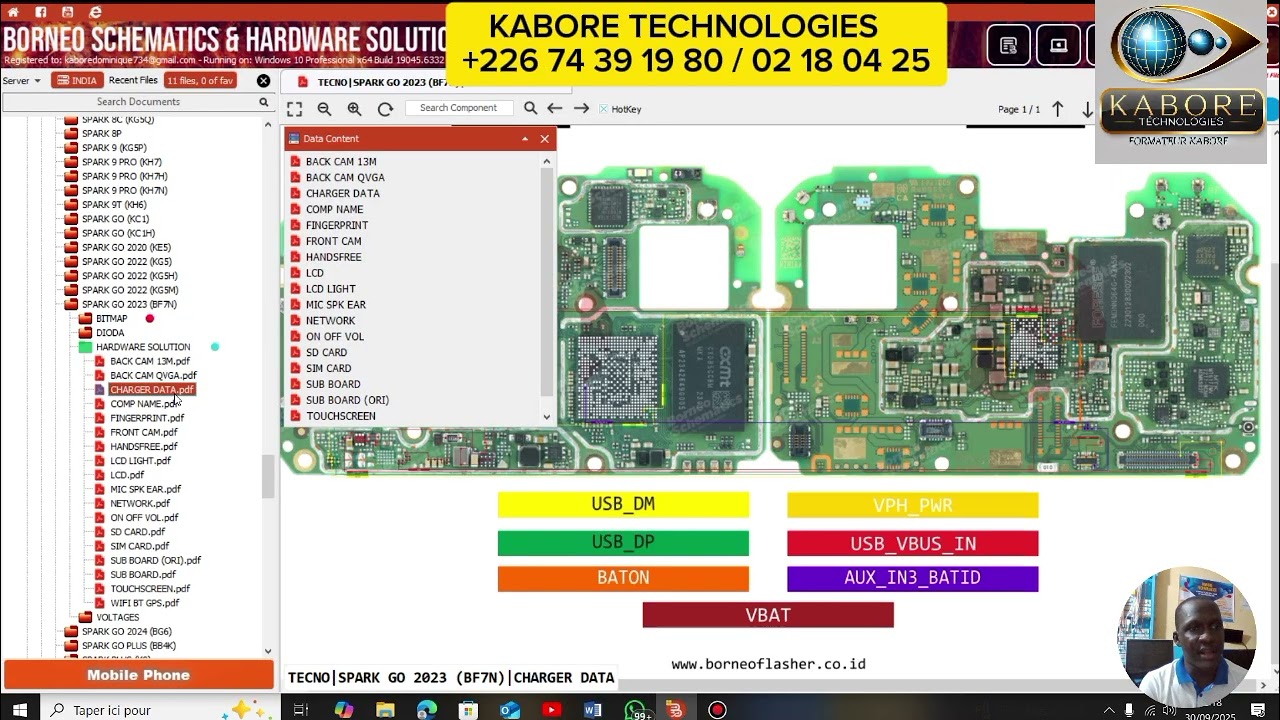
Task: Expand the BITMAP folder
Action: coord(111,318)
